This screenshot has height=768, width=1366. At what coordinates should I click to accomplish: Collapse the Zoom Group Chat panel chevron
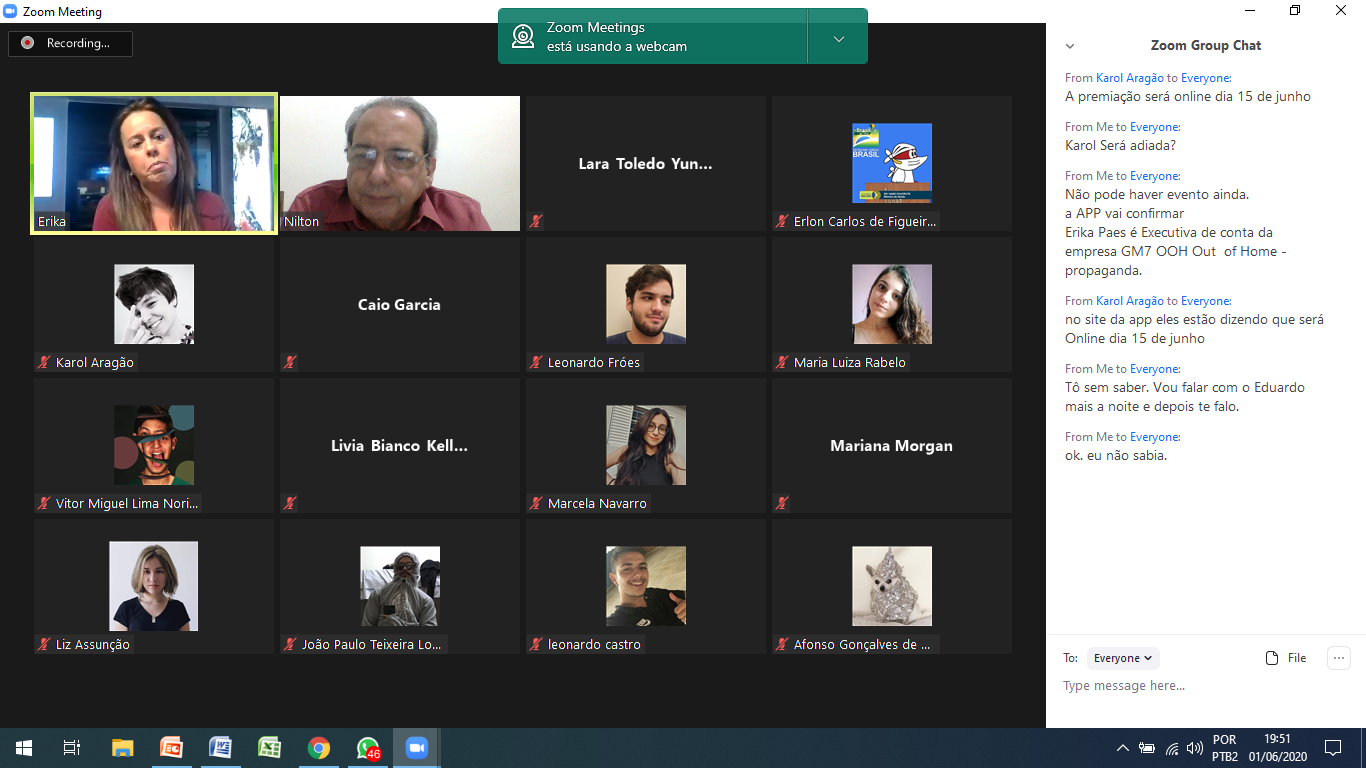pyautogui.click(x=1070, y=46)
